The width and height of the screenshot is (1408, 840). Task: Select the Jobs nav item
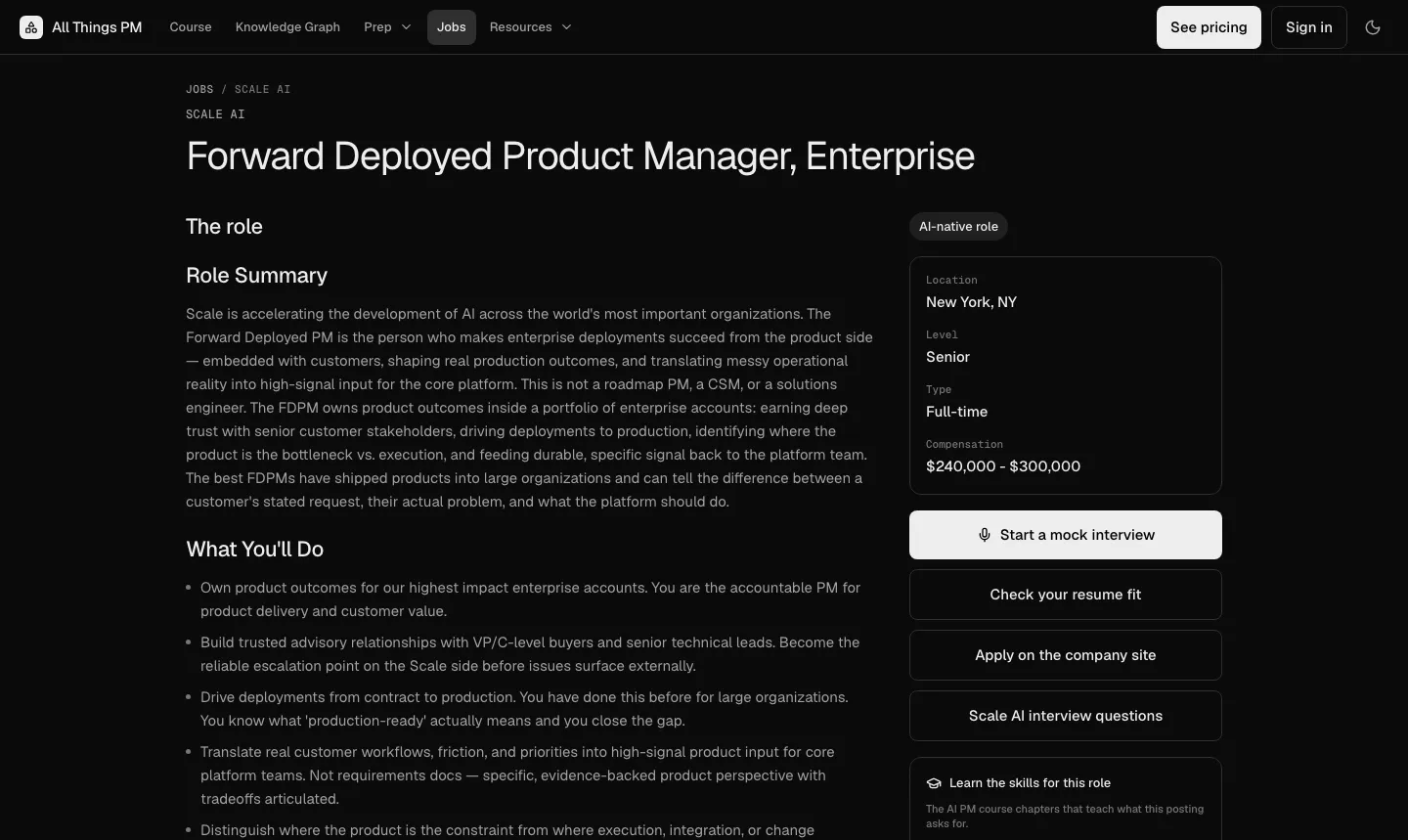pos(452,27)
